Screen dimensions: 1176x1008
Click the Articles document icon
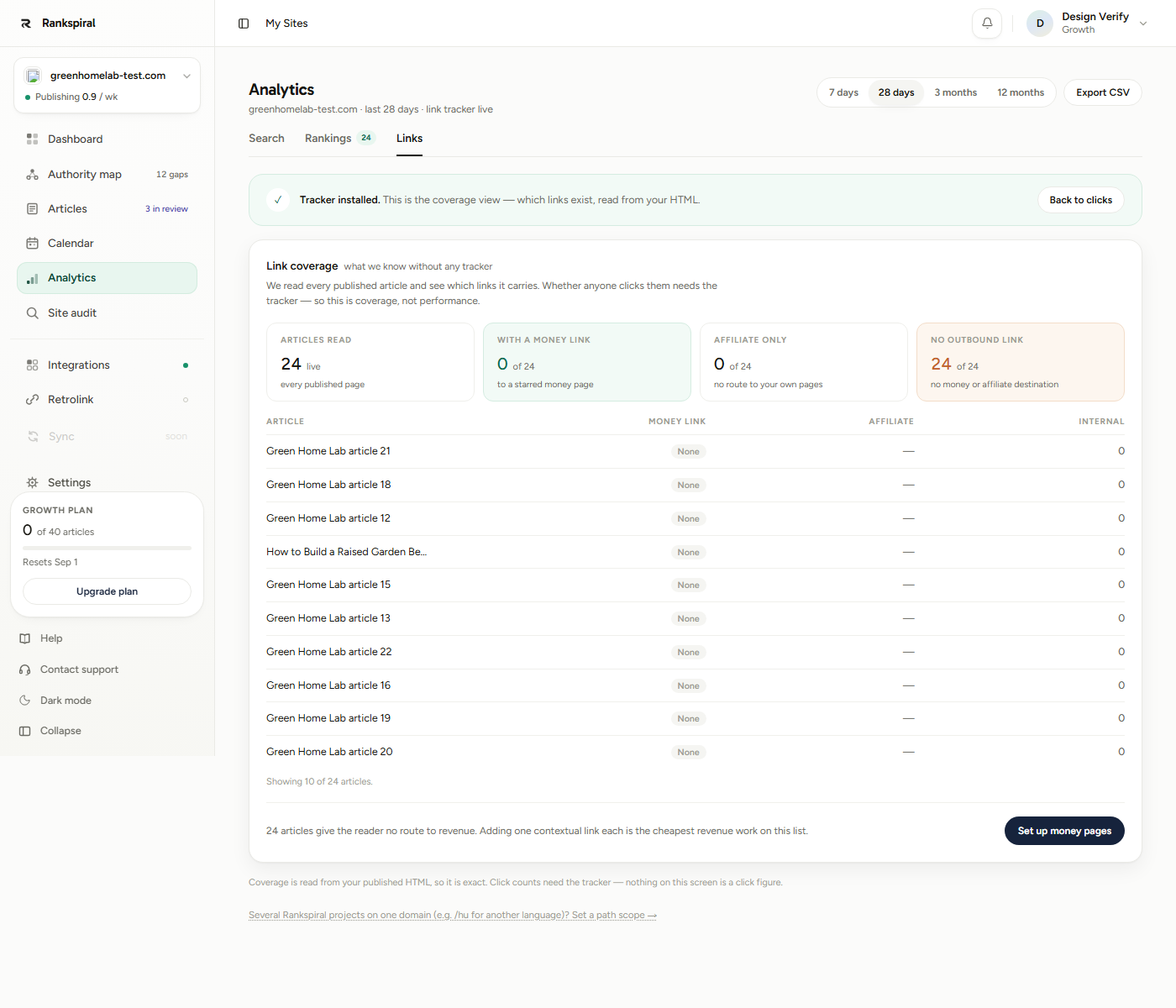tap(32, 208)
